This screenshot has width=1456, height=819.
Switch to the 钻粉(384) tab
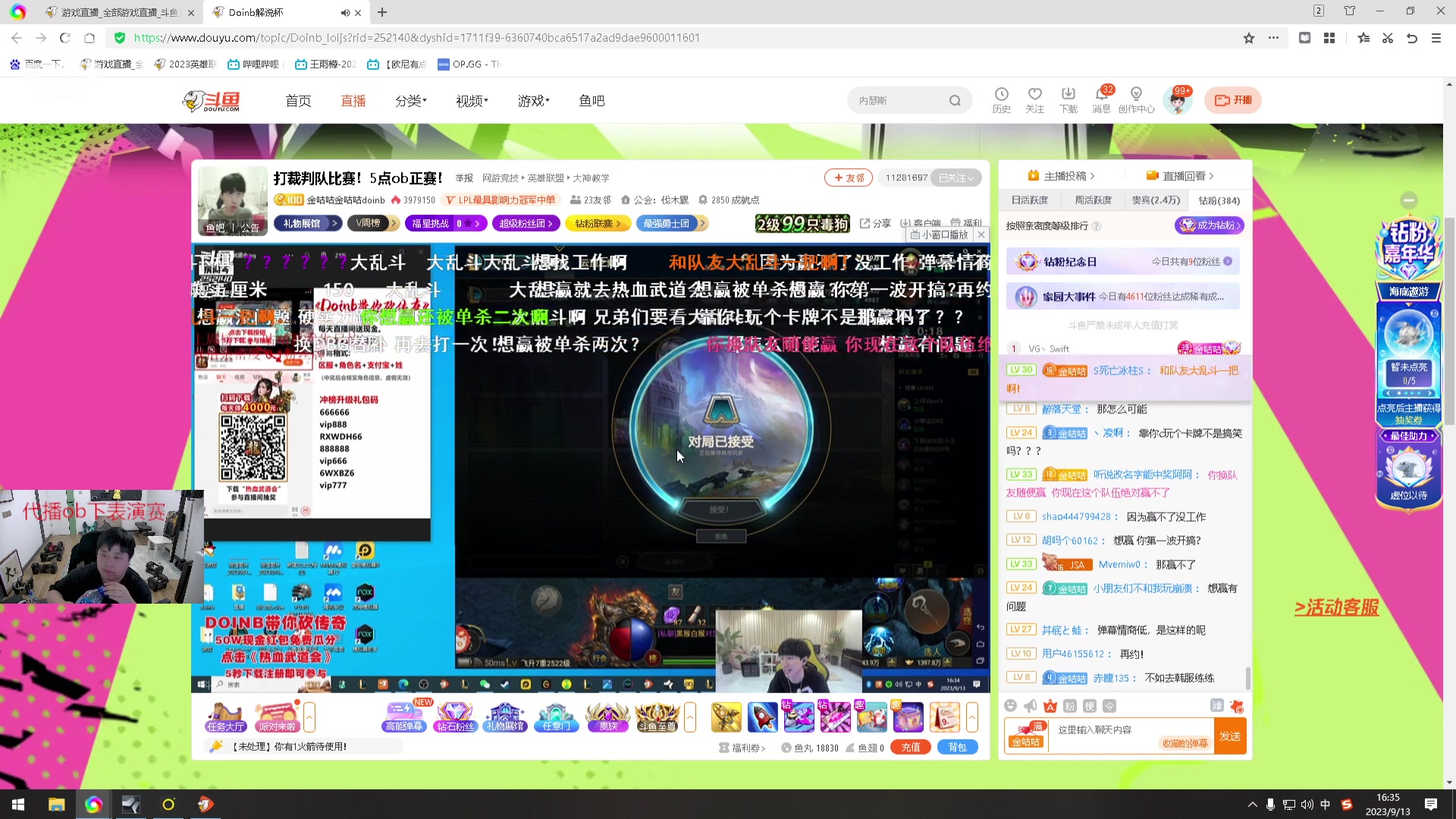1219,200
